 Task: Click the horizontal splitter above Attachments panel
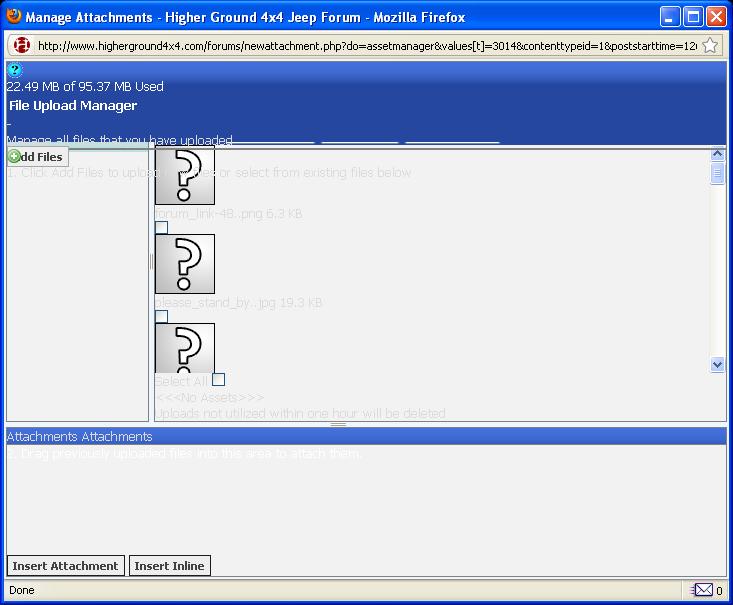338,424
